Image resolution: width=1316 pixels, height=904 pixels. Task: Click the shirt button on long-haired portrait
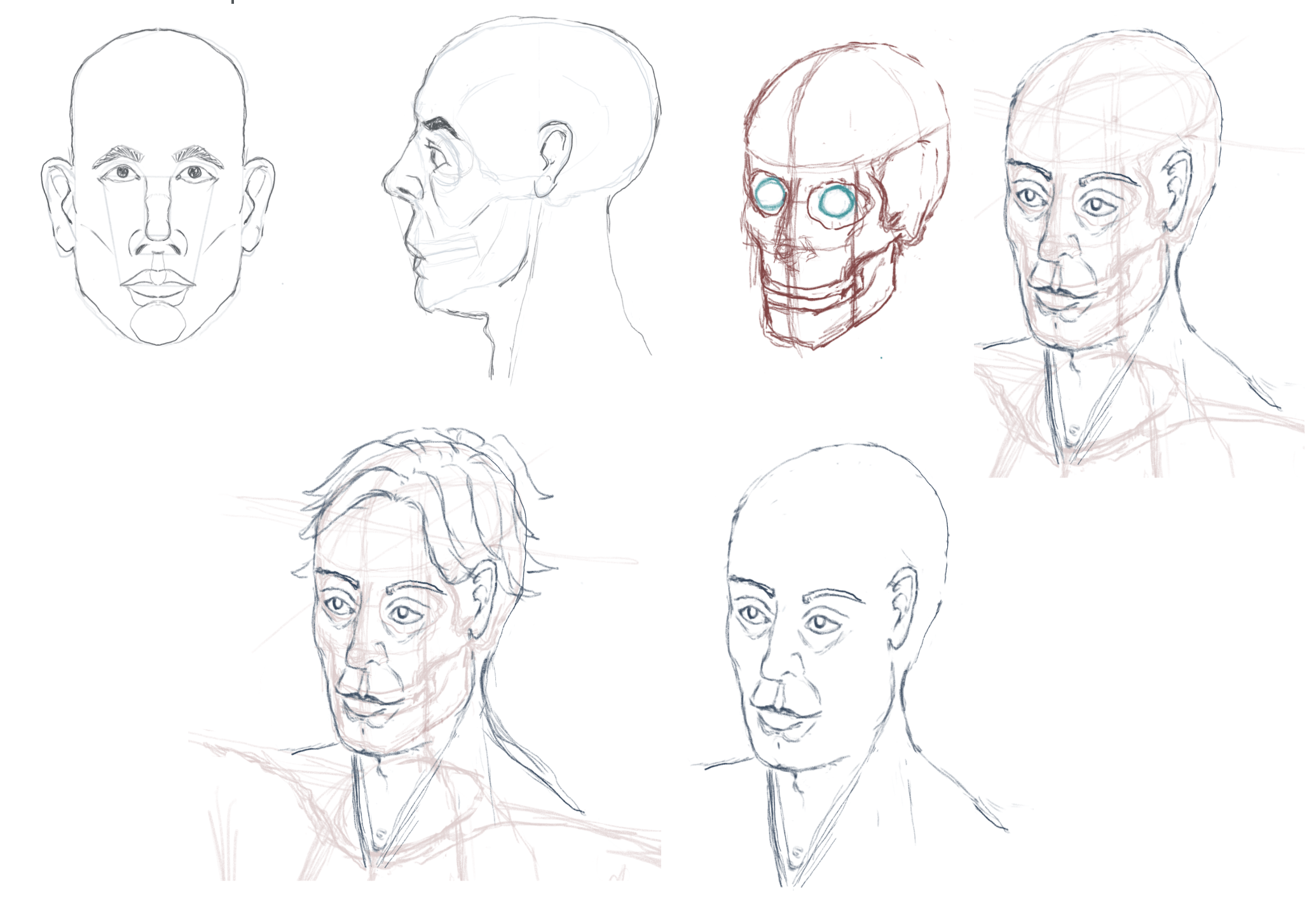point(381,833)
